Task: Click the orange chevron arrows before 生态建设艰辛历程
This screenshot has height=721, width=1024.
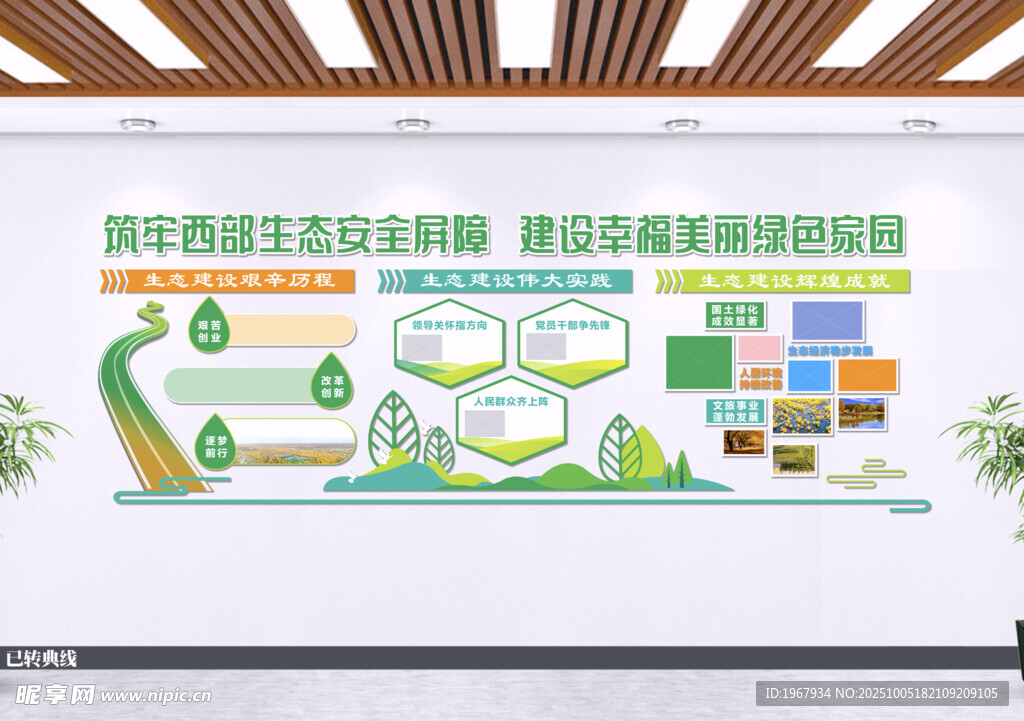Action: click(x=114, y=280)
